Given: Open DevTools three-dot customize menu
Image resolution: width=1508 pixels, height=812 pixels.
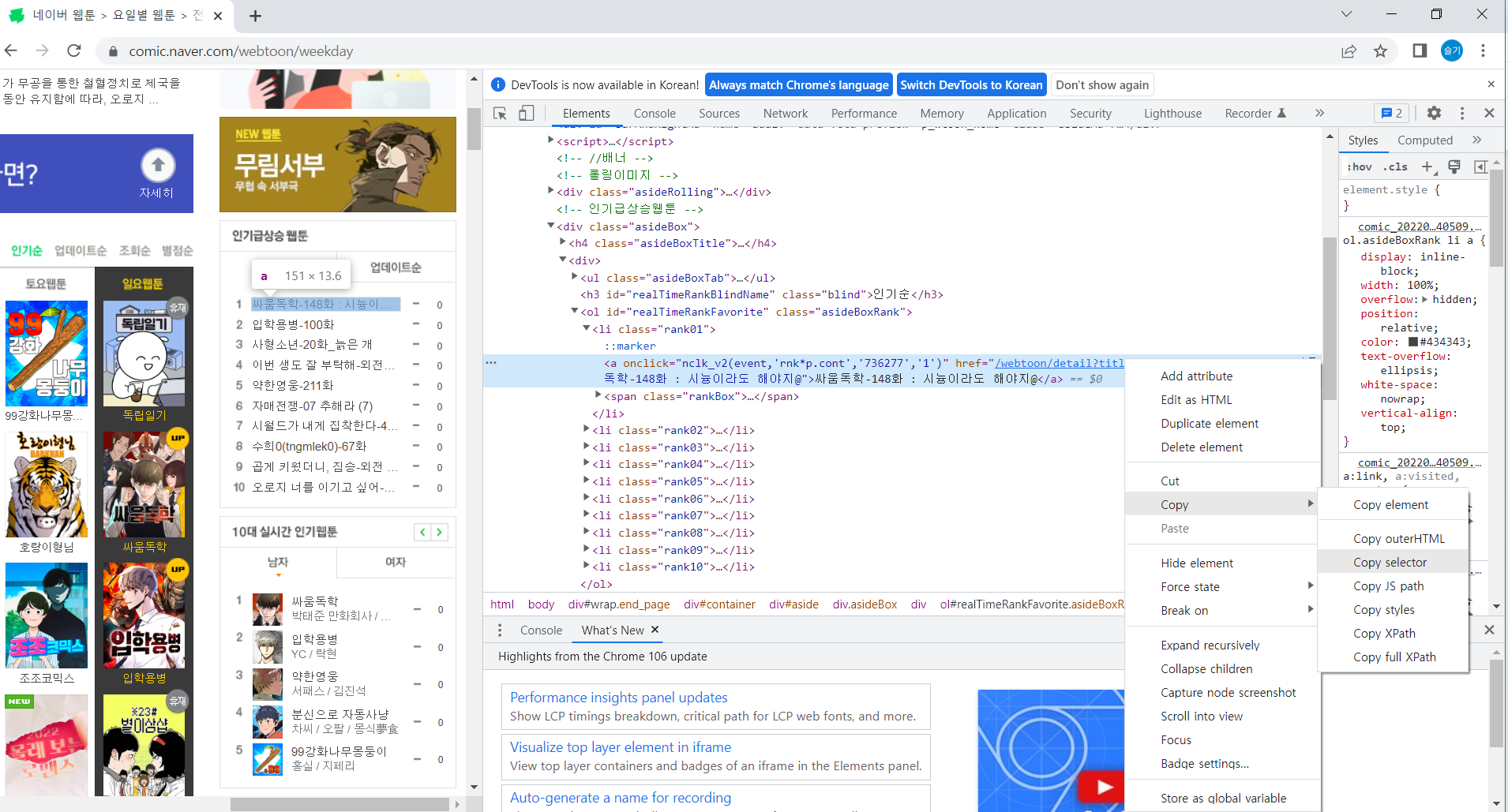Looking at the screenshot, I should [x=1461, y=113].
